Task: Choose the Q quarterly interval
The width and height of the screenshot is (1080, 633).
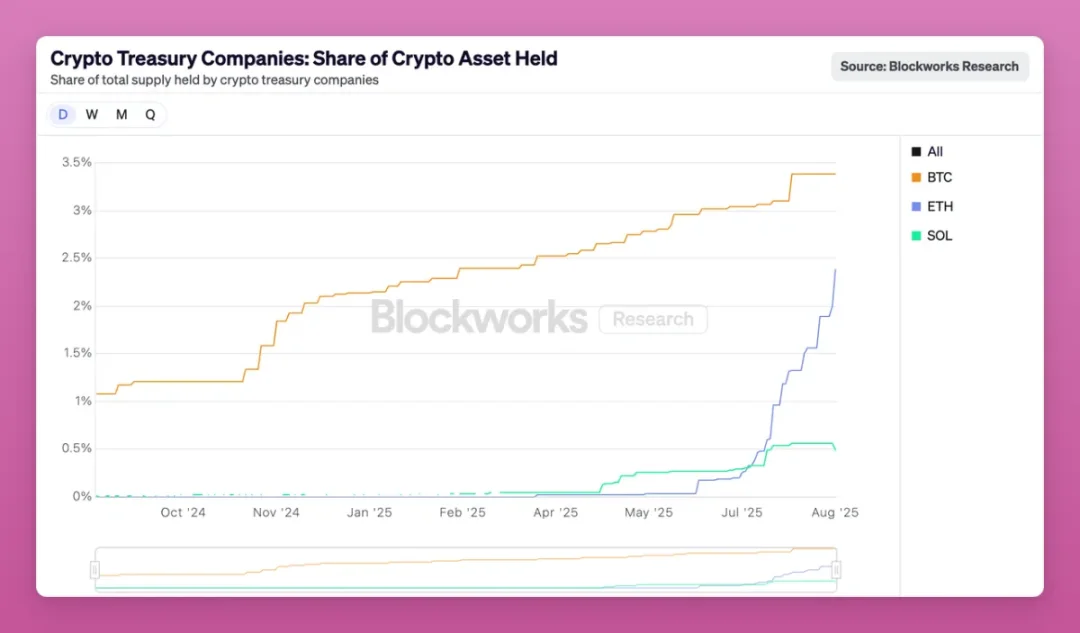Action: tap(150, 114)
